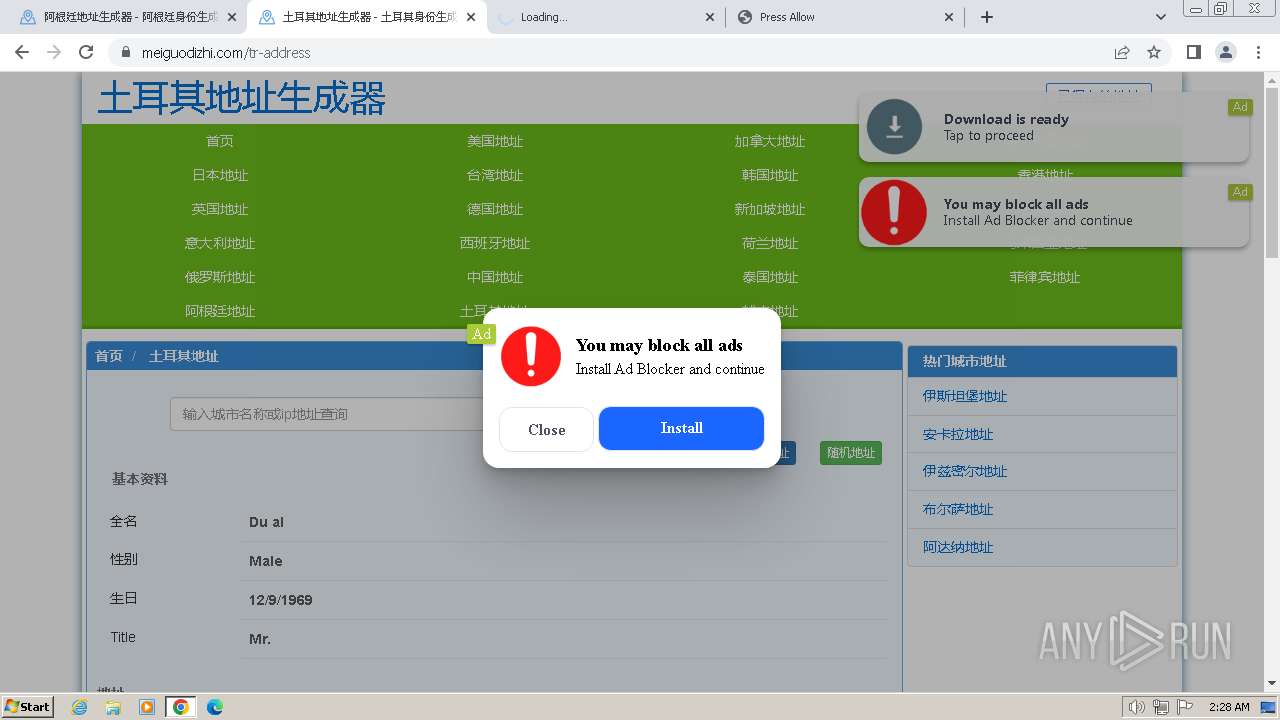The width and height of the screenshot is (1280, 720).
Task: Open 伊兹密尔地址 in popular cities
Action: (x=965, y=471)
